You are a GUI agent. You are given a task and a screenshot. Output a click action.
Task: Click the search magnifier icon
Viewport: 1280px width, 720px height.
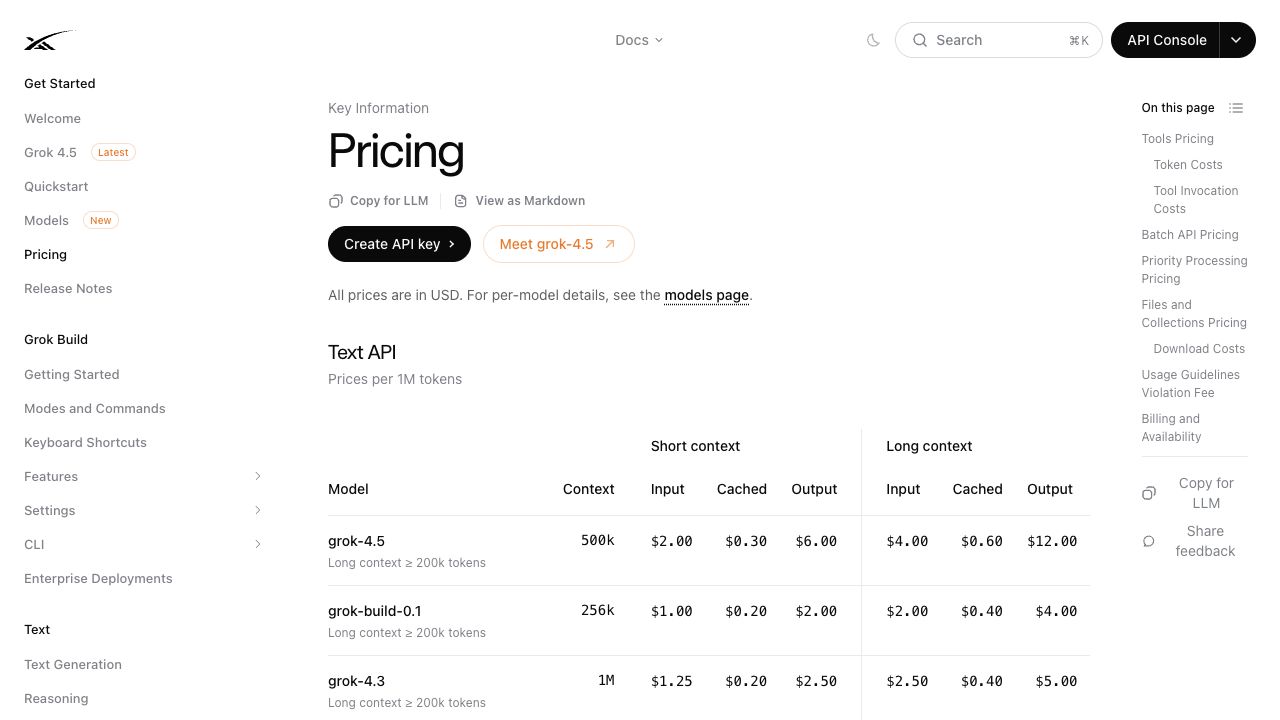[x=920, y=40]
